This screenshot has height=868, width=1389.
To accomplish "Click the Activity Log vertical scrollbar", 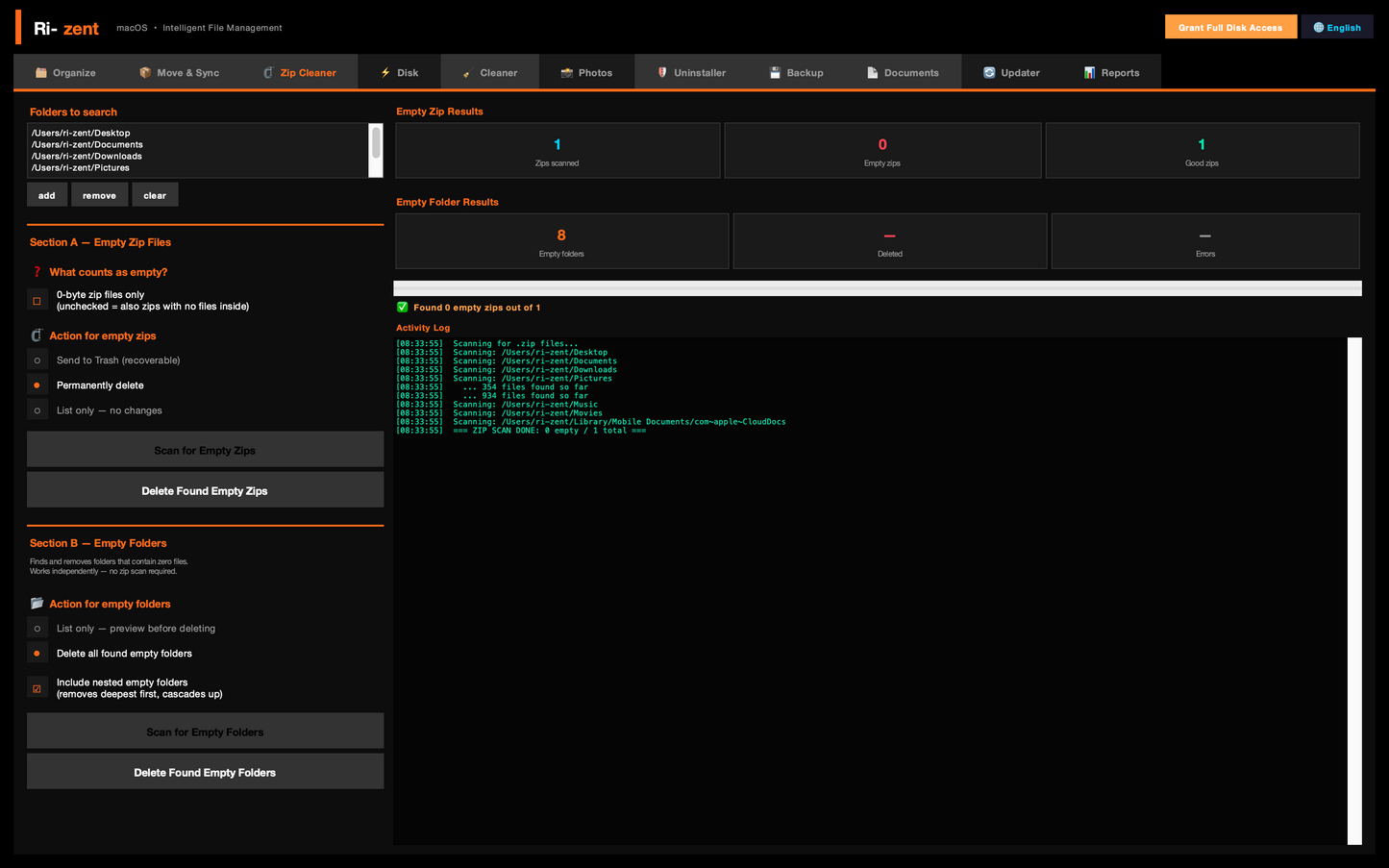I will pos(1354,591).
